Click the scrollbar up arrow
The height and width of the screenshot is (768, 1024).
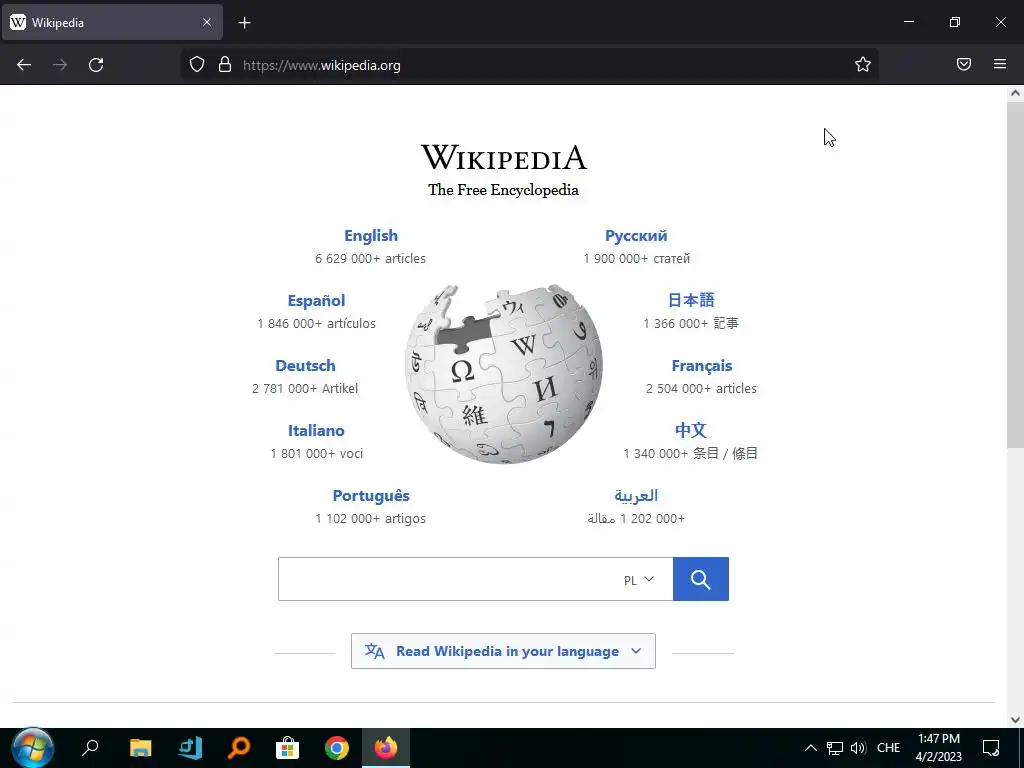[1015, 93]
